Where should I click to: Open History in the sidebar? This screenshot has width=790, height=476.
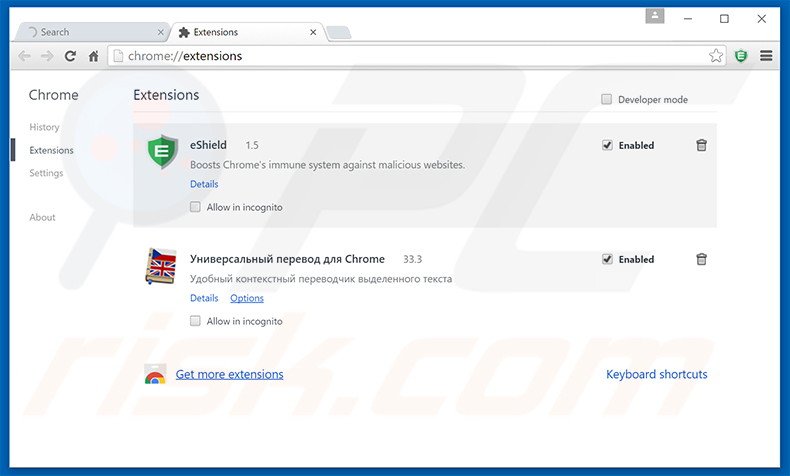click(x=44, y=127)
